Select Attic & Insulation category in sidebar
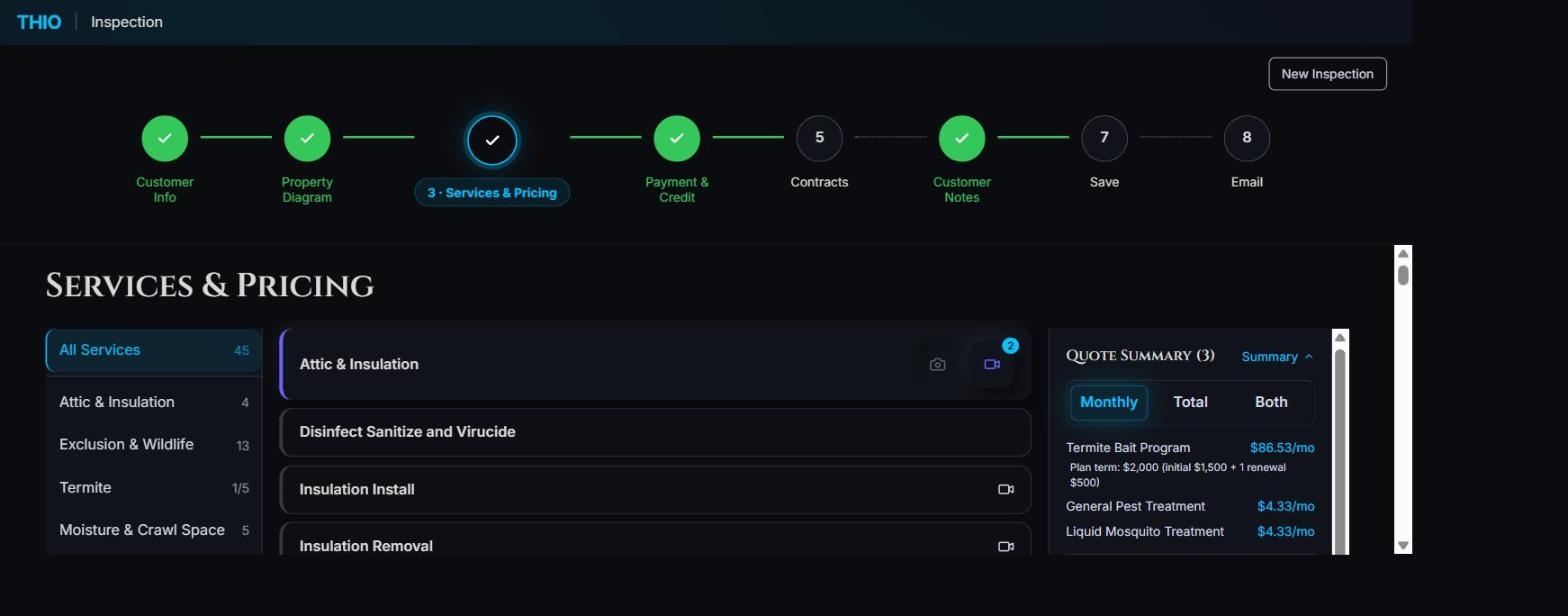 click(x=154, y=402)
